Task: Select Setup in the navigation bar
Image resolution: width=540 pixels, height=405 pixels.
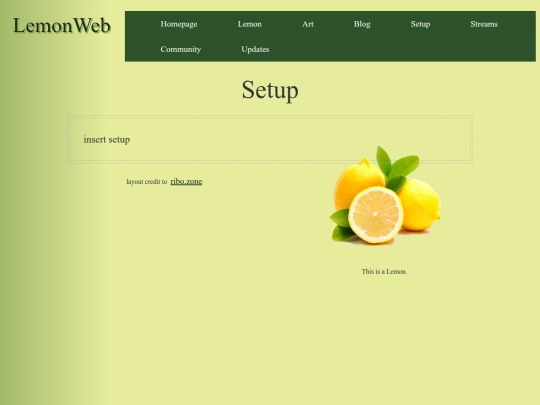Action: pyautogui.click(x=420, y=24)
